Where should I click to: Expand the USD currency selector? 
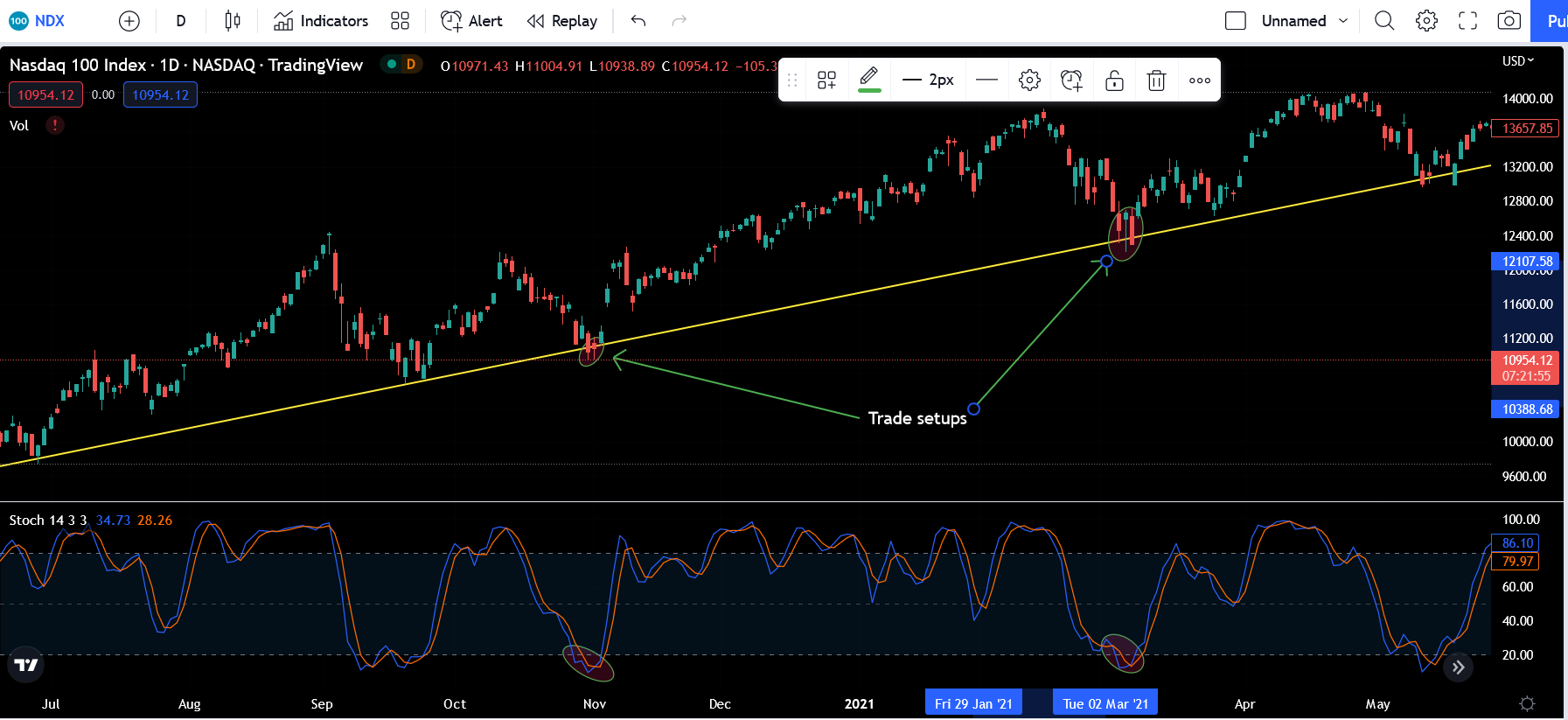point(1518,61)
